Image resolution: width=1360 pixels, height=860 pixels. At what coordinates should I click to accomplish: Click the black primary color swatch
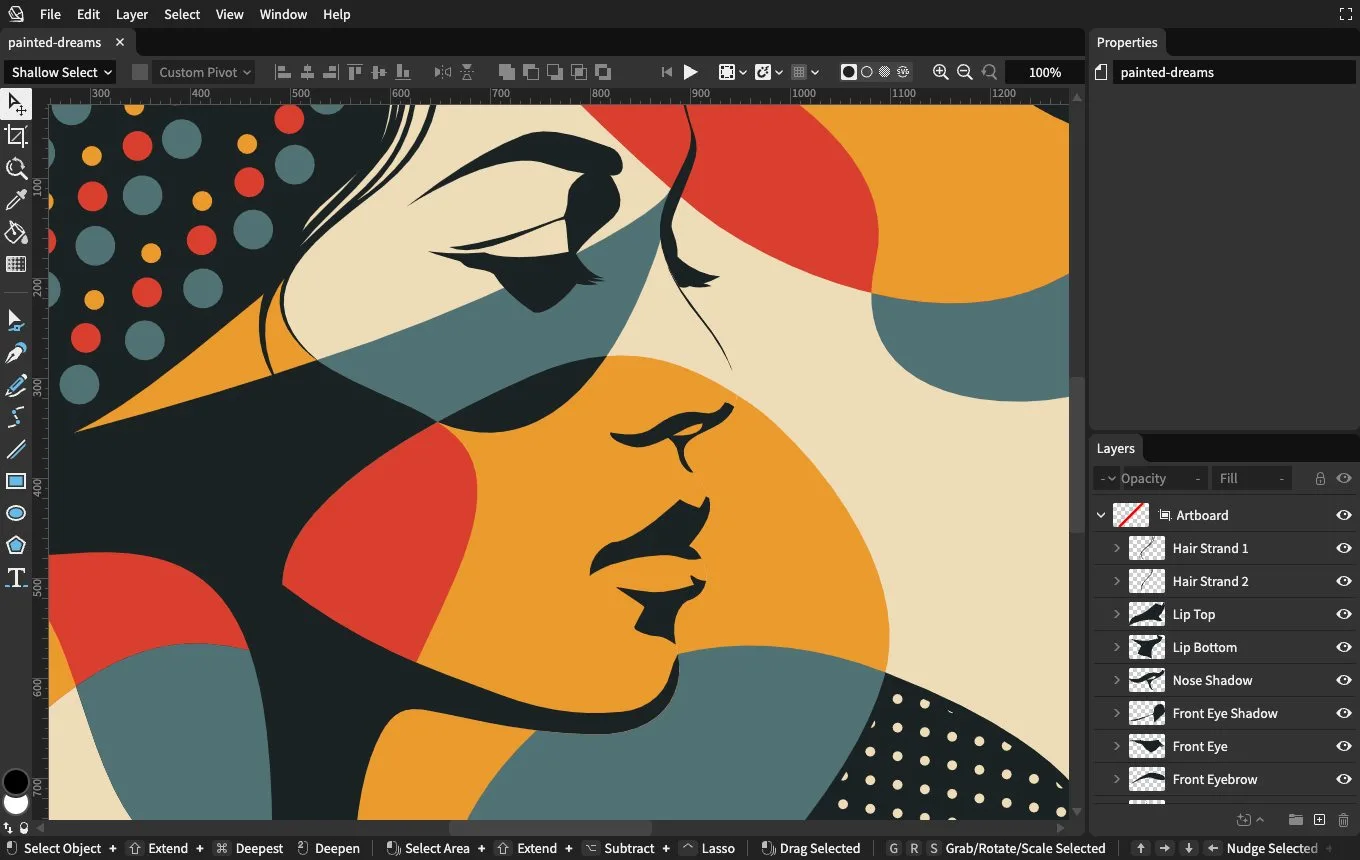[16, 782]
